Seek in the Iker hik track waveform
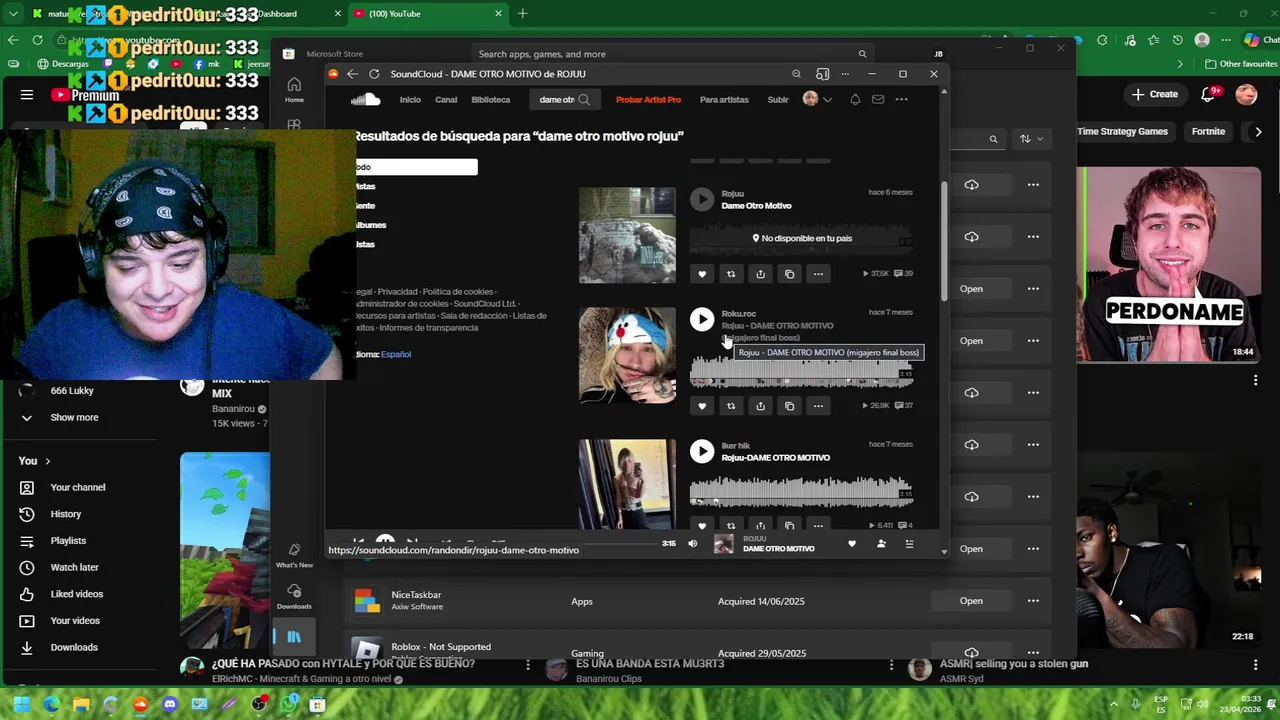The image size is (1280, 720). 801,492
